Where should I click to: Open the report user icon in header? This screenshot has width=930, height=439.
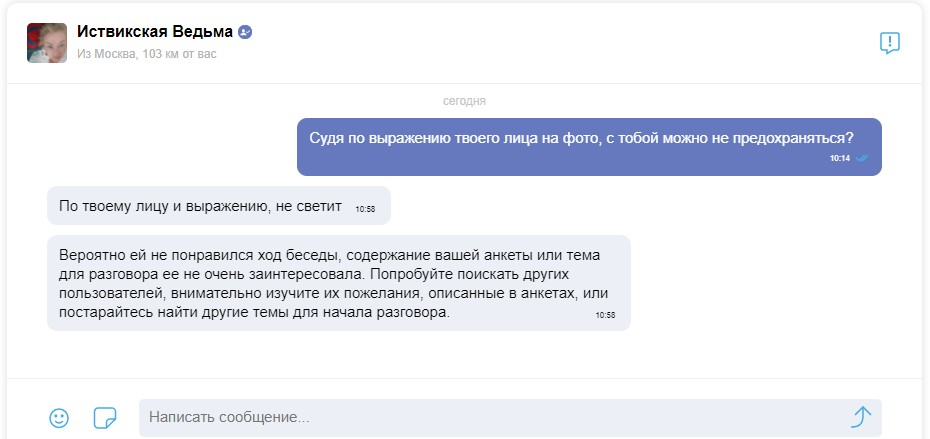tap(889, 42)
